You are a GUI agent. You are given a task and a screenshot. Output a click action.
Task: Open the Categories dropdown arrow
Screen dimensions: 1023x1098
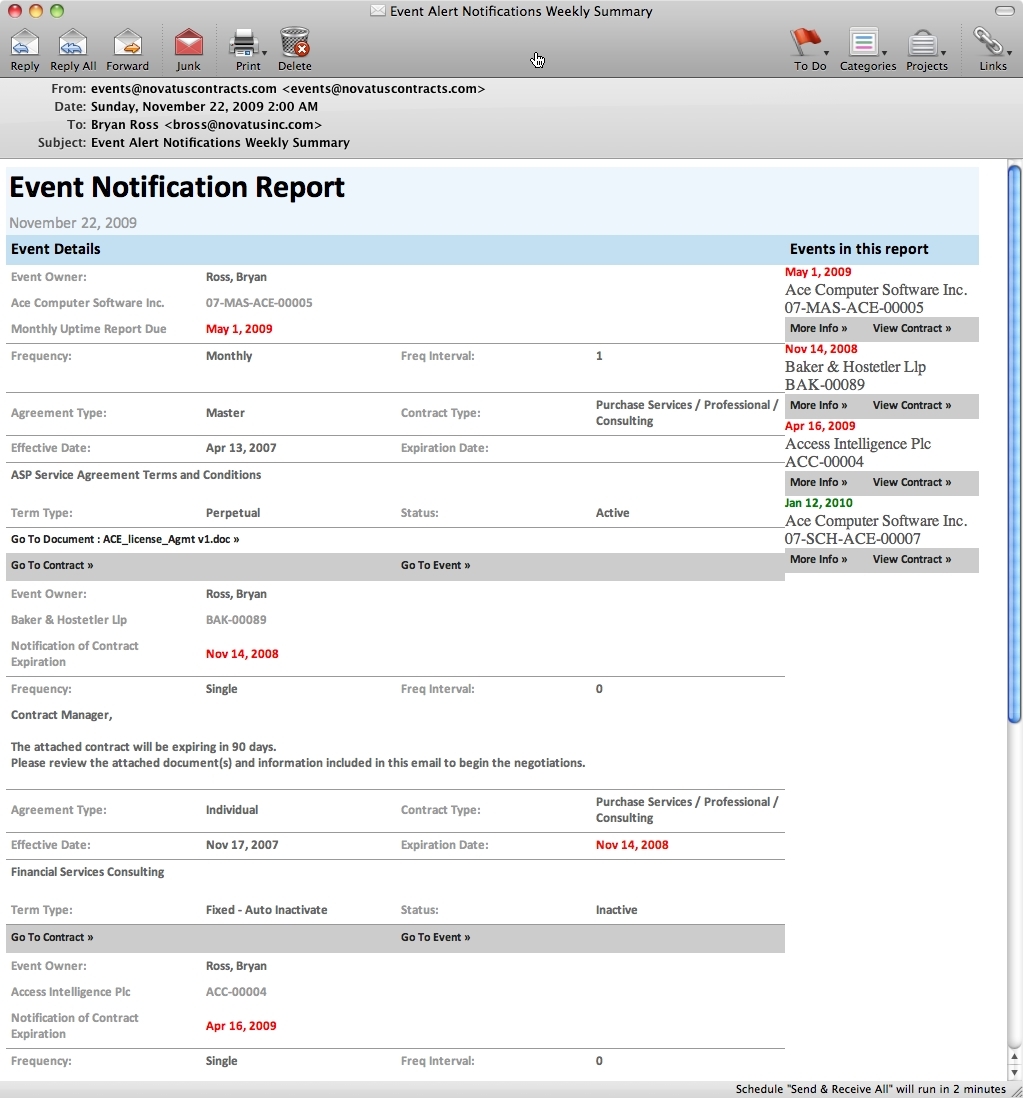(x=884, y=53)
